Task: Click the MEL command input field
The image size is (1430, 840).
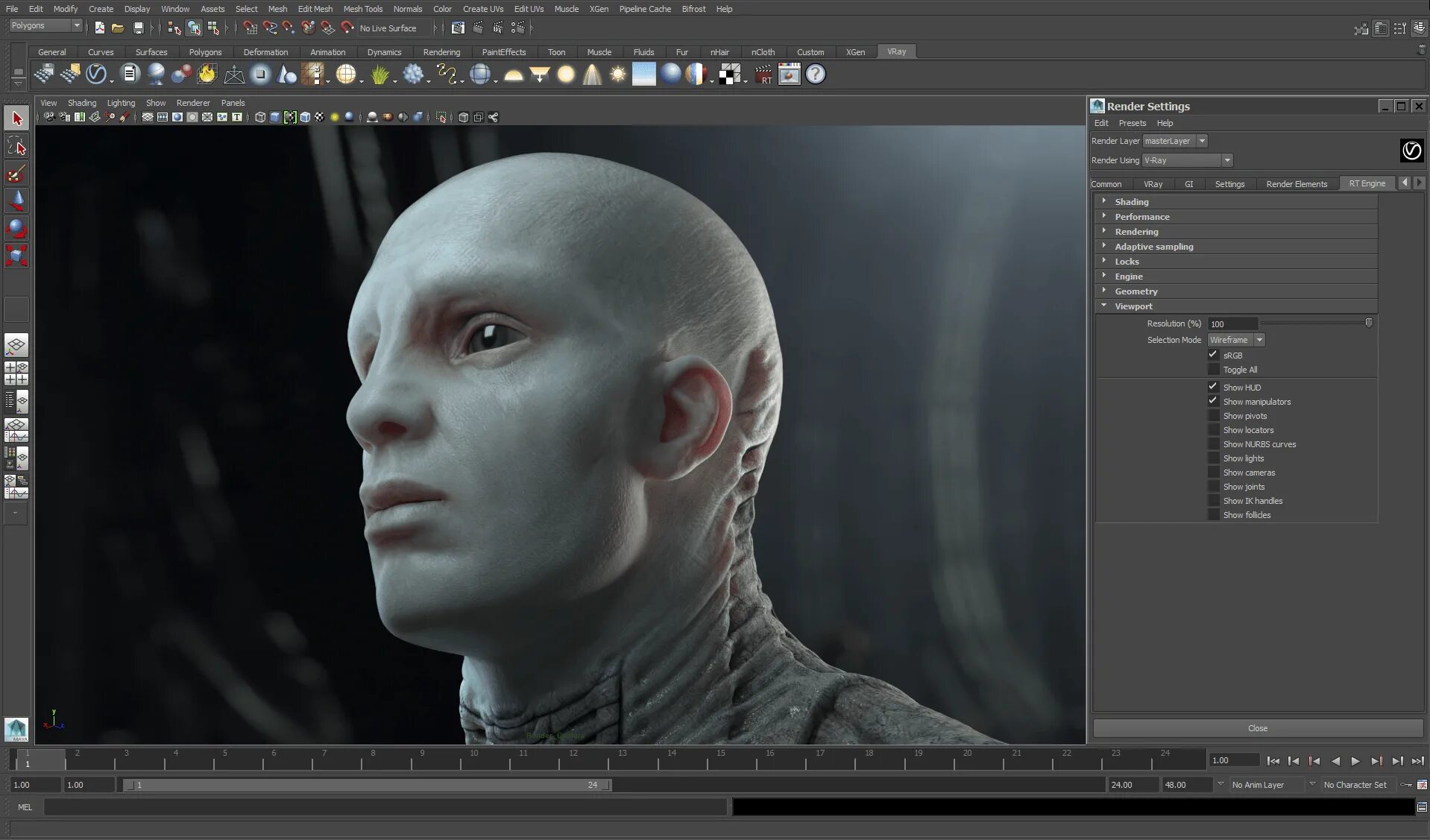Action: point(385,807)
